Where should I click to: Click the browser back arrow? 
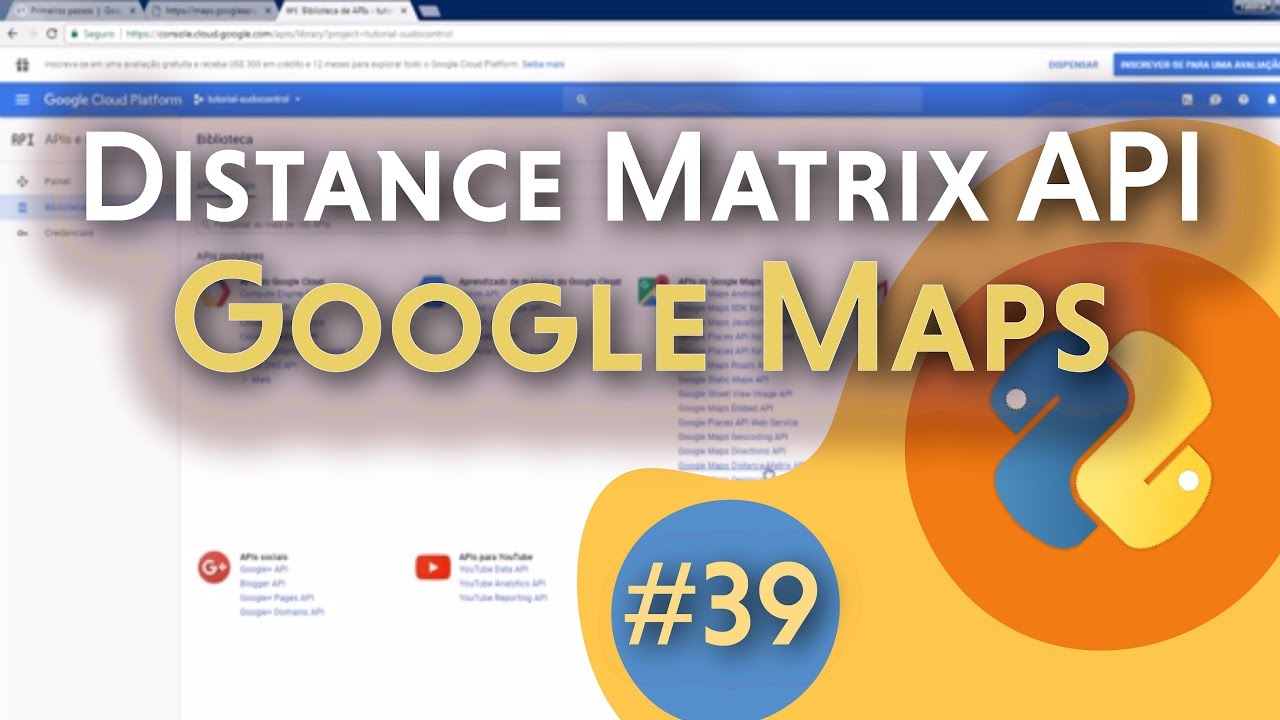pyautogui.click(x=12, y=33)
